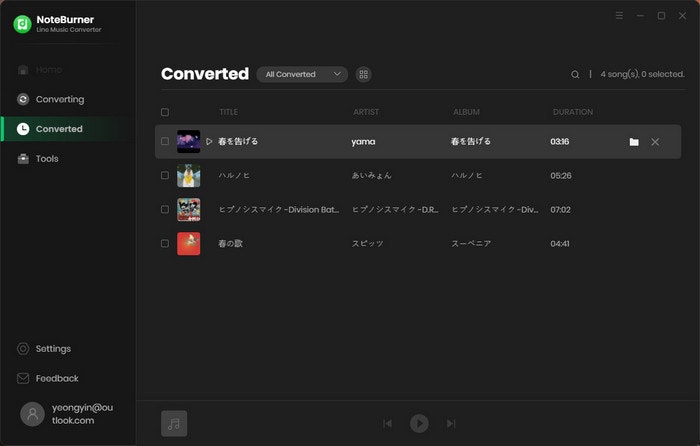Play the 春を告げる track using row play icon
The height and width of the screenshot is (446, 700).
(x=209, y=142)
